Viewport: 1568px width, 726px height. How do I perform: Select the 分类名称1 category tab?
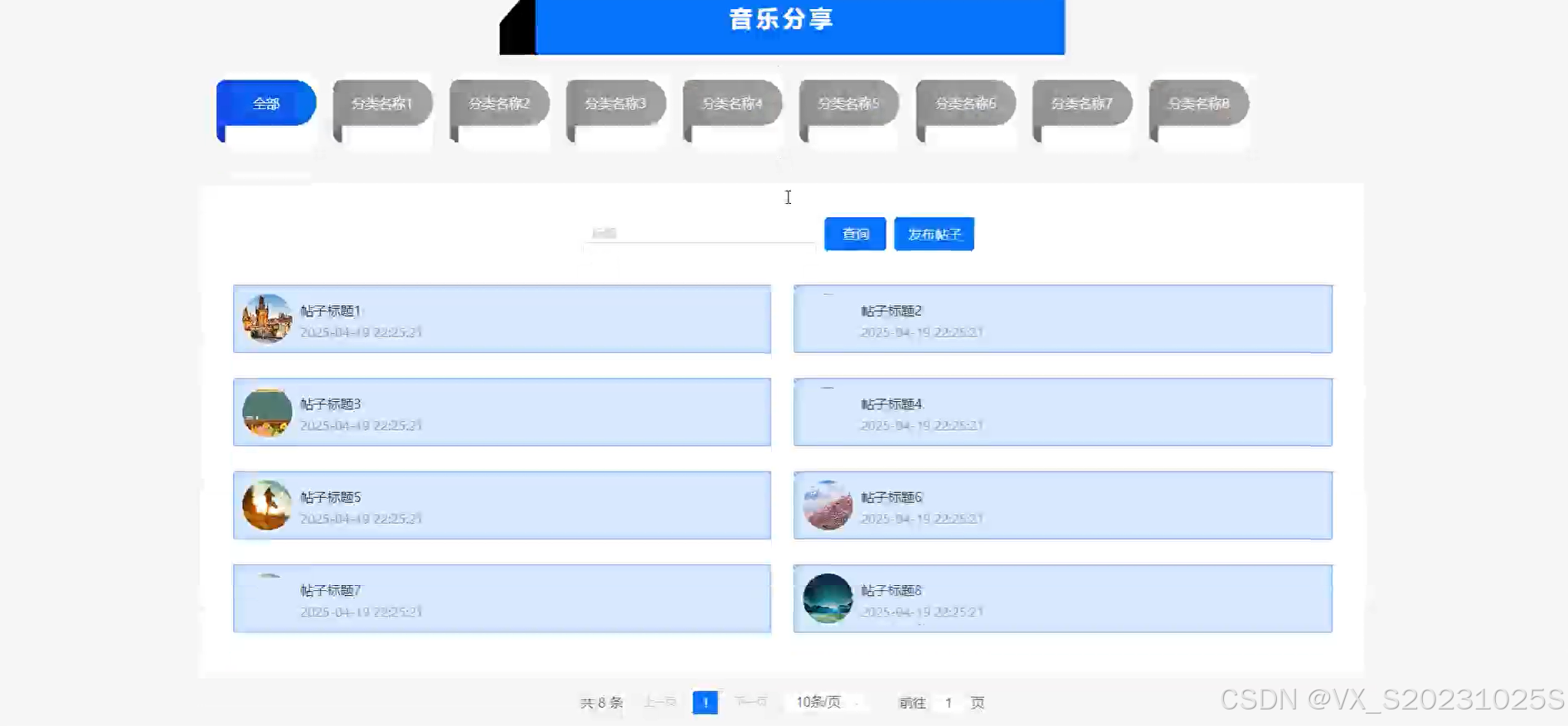pyautogui.click(x=382, y=104)
